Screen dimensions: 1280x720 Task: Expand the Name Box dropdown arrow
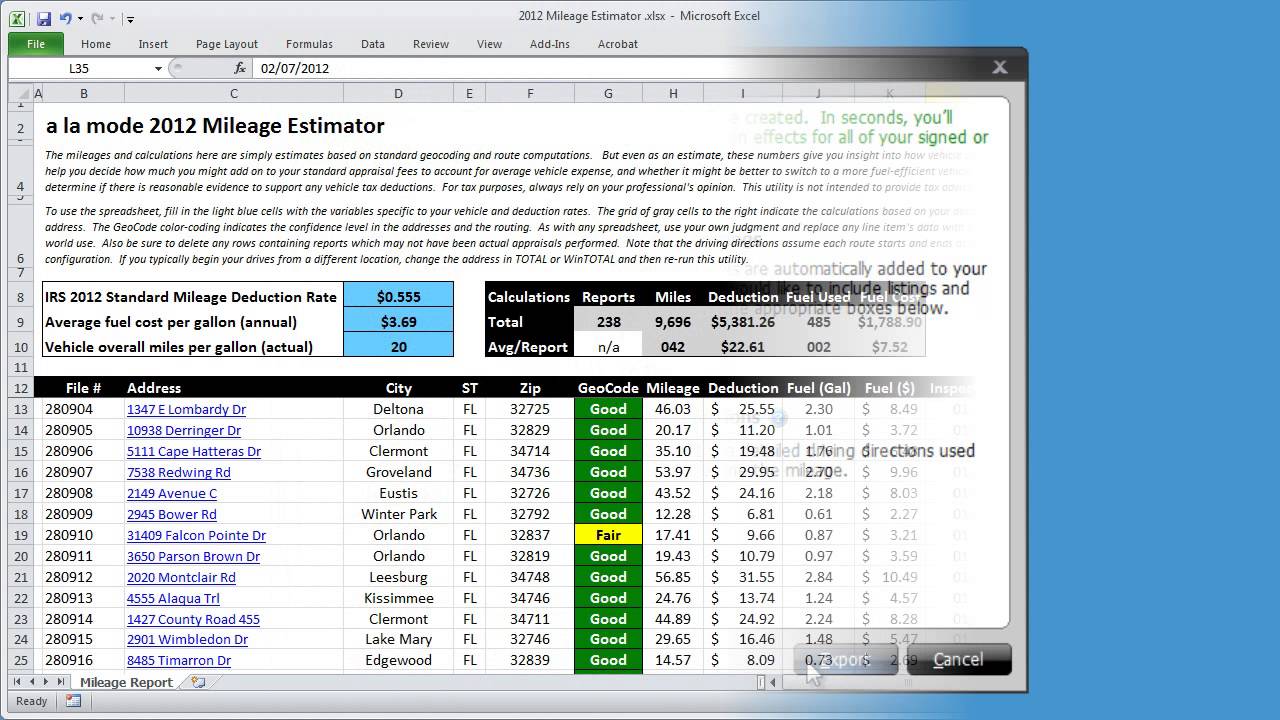click(x=158, y=69)
